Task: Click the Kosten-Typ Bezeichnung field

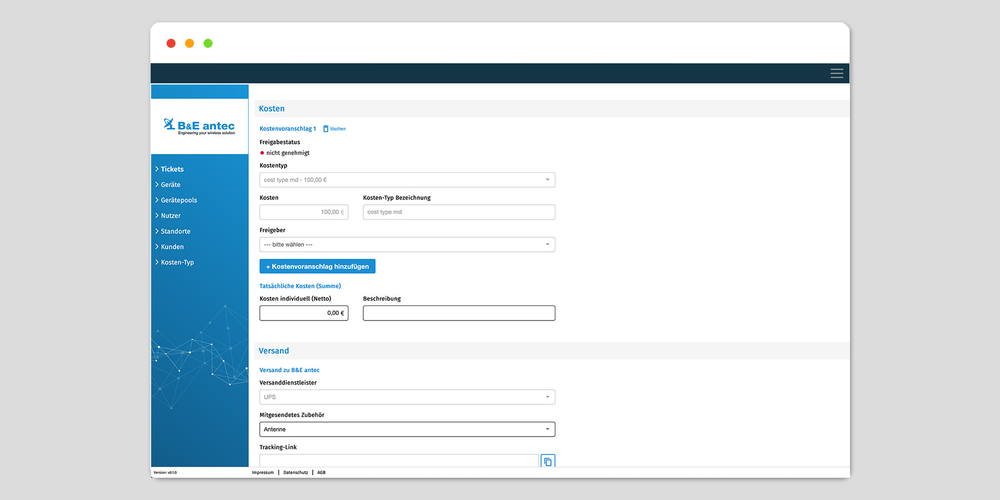Action: [x=459, y=212]
